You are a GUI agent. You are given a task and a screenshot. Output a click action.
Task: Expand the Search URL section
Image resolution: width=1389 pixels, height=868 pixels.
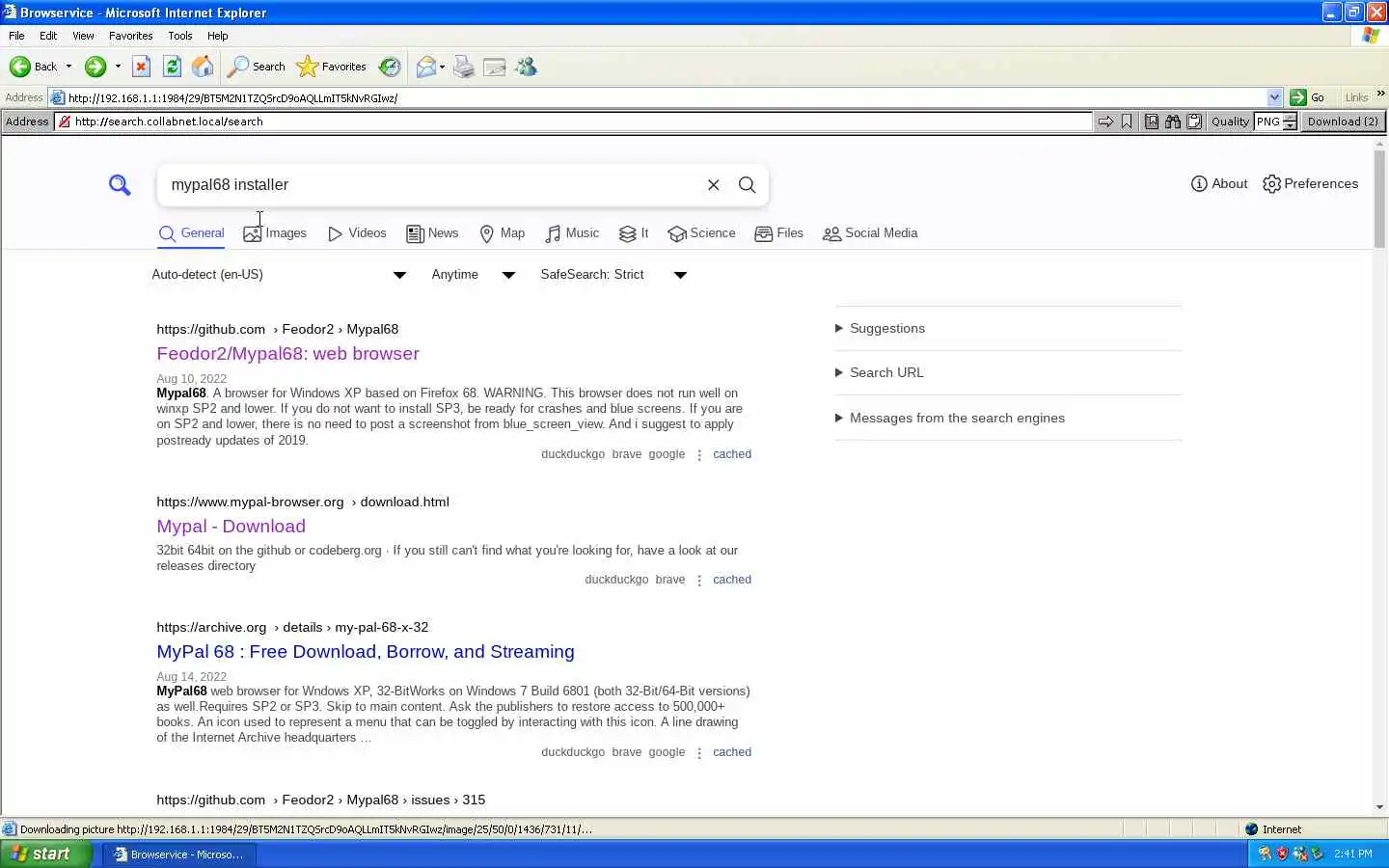(x=879, y=372)
